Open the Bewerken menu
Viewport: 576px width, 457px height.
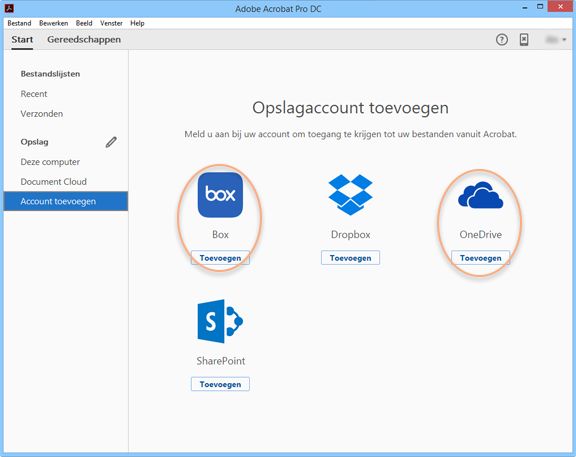(54, 23)
